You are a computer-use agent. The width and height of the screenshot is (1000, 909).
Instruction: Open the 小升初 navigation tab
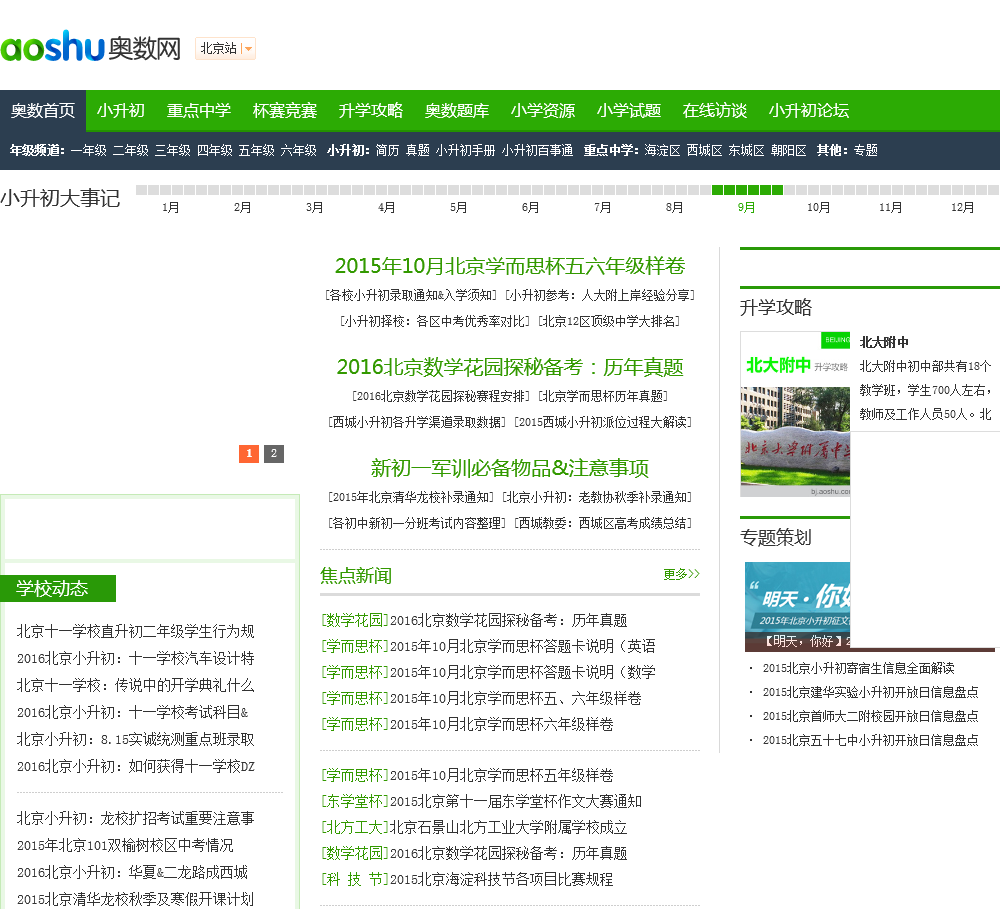click(x=121, y=110)
